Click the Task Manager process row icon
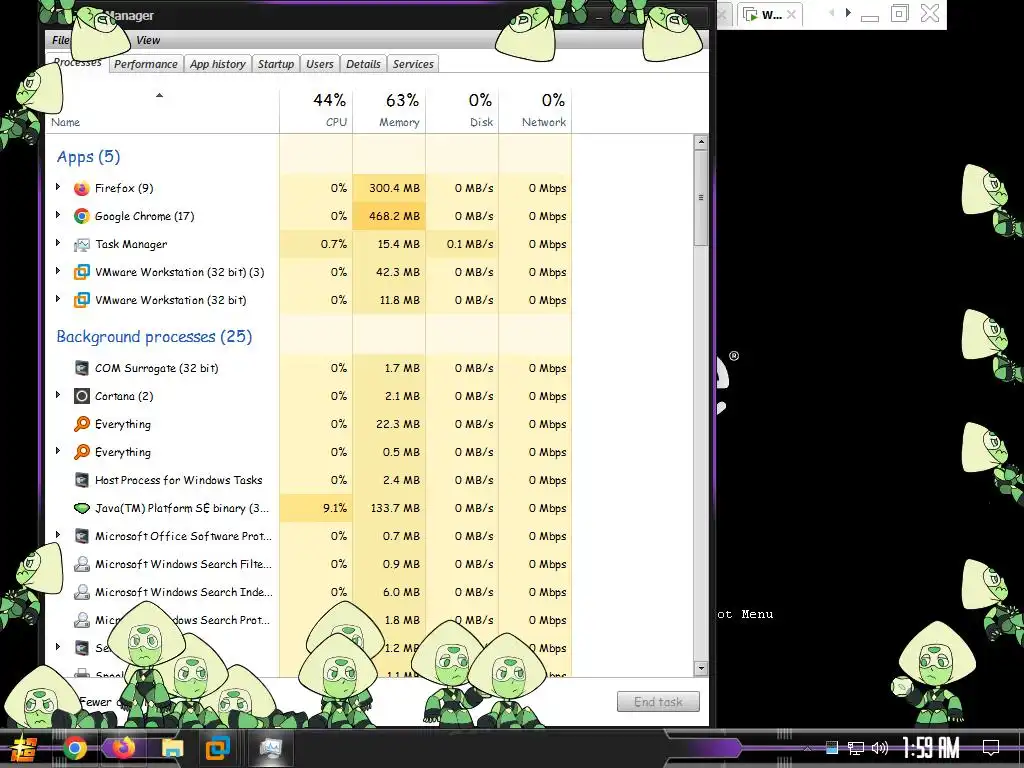The image size is (1024, 768). tap(82, 244)
